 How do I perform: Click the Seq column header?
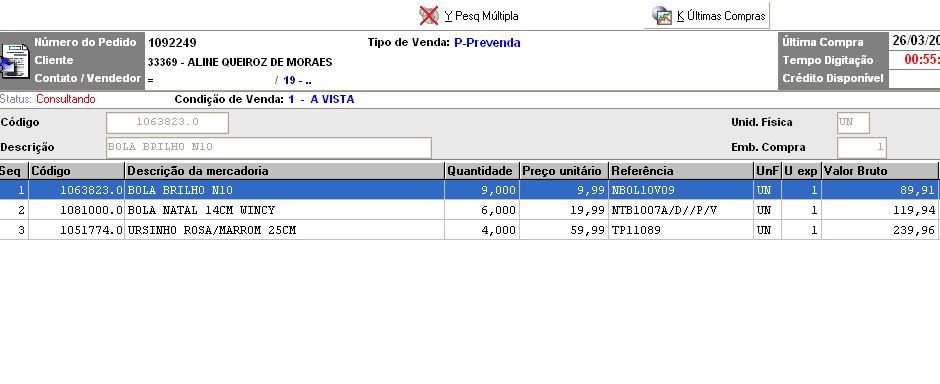click(x=14, y=171)
